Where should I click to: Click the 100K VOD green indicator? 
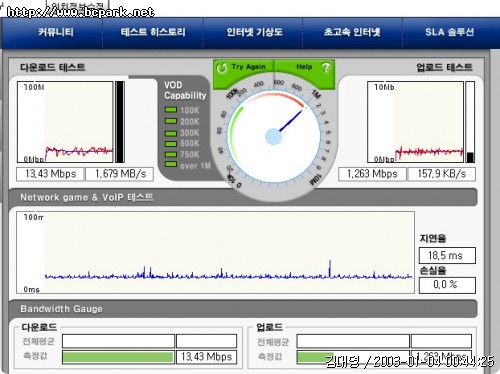[x=171, y=110]
